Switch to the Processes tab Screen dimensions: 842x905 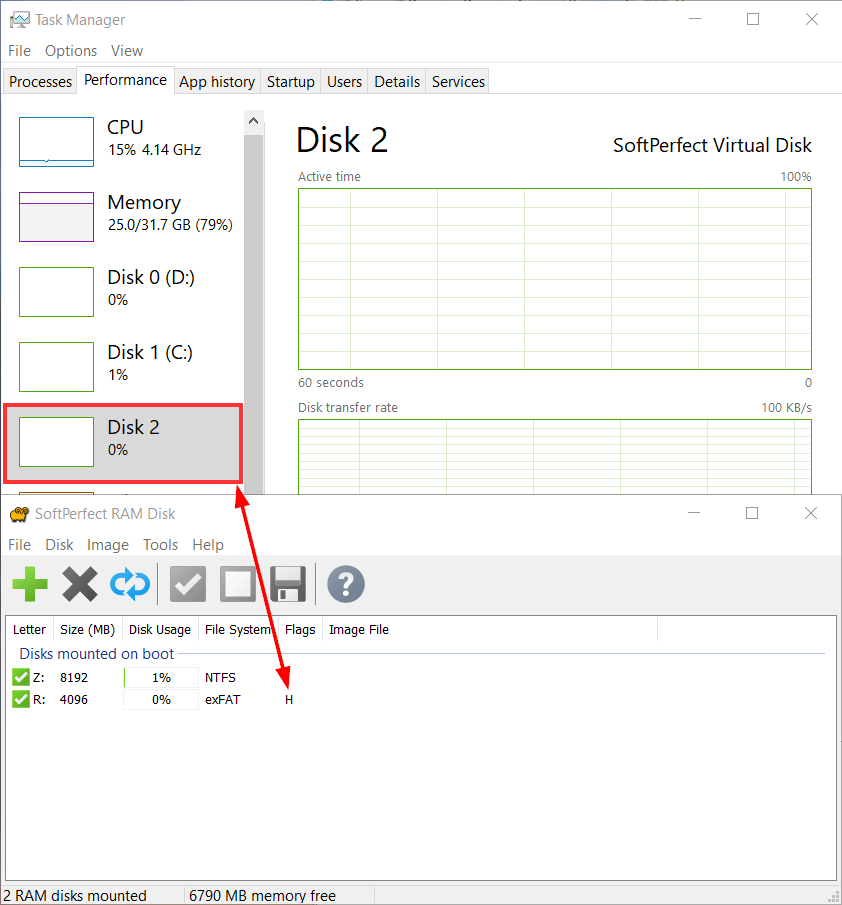40,81
